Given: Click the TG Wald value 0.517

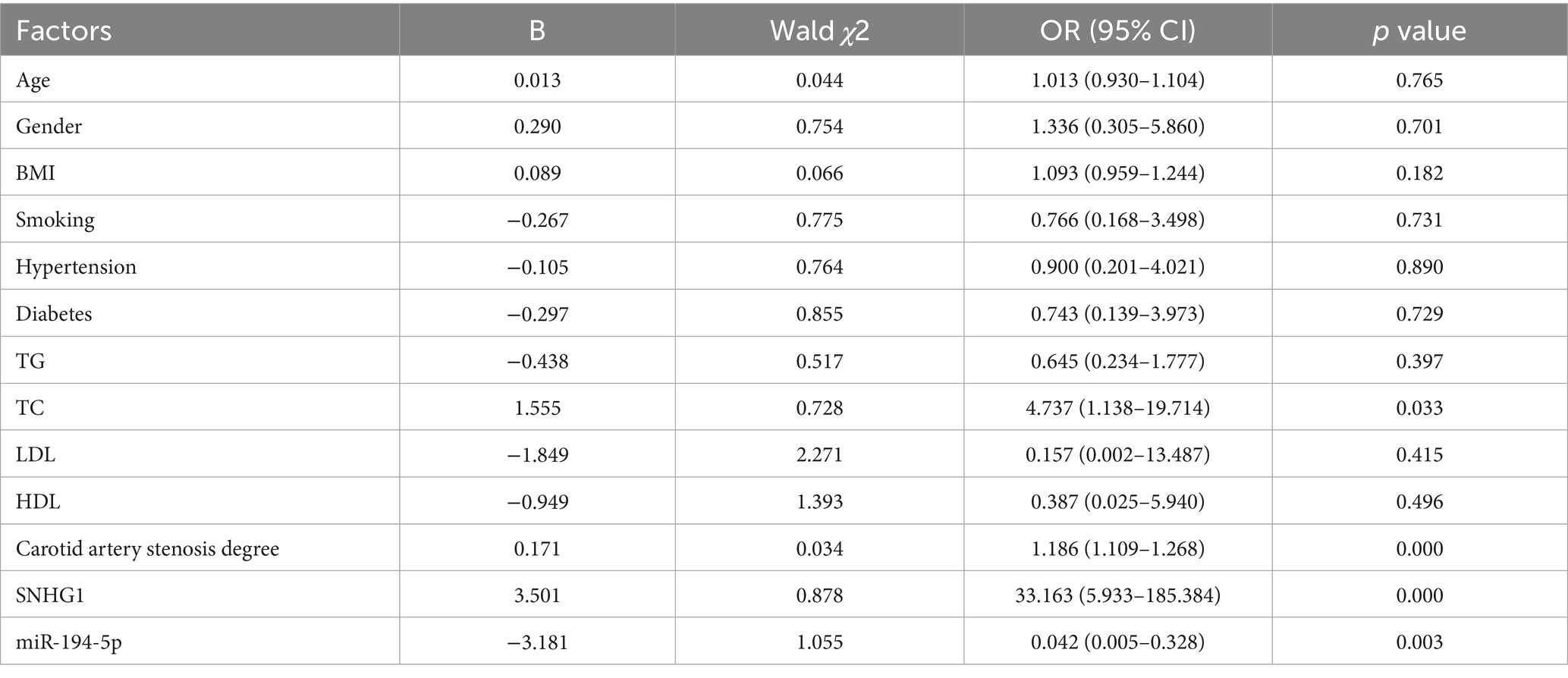Looking at the screenshot, I should (819, 361).
